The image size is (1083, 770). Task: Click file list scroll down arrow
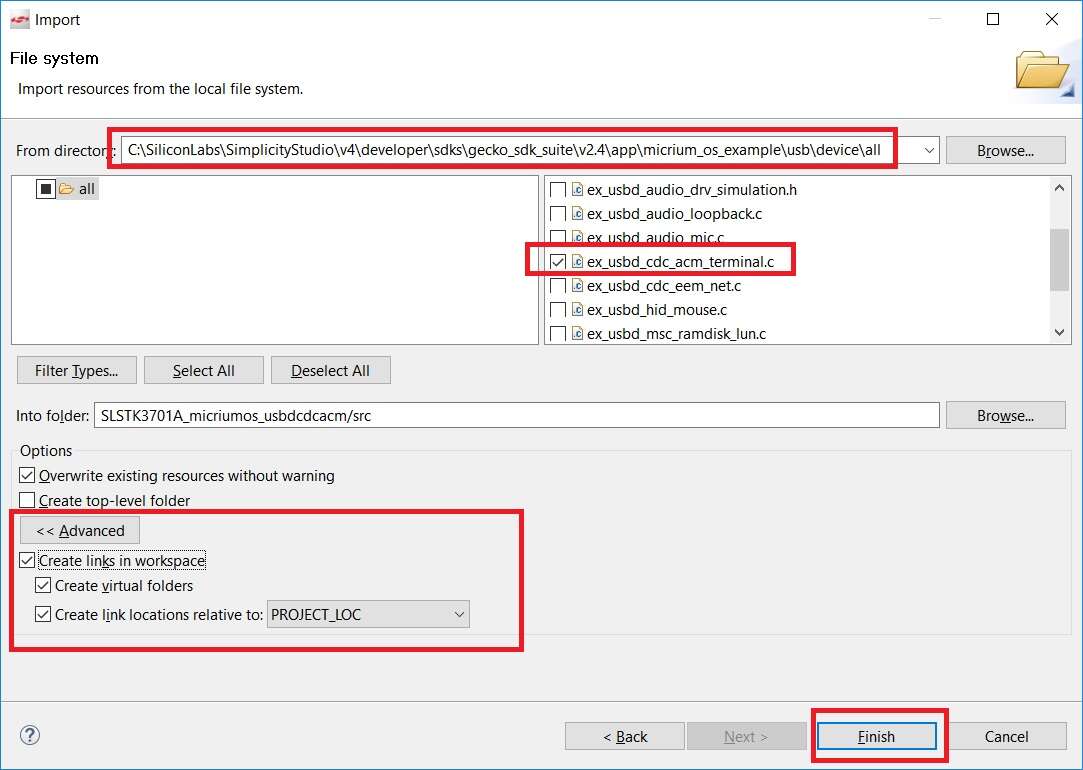(1060, 333)
